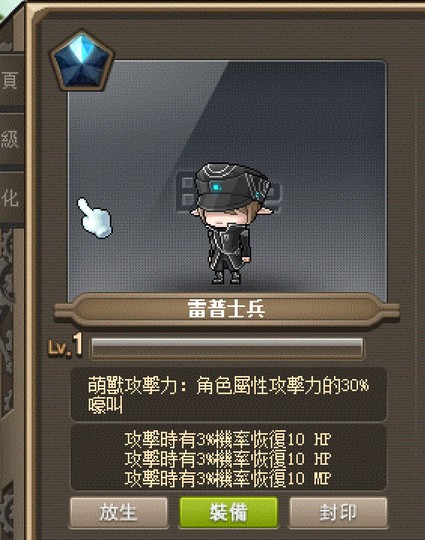The width and height of the screenshot is (425, 540).
Task: Click the soldier's black cap with cyan light
Action: 232,186
